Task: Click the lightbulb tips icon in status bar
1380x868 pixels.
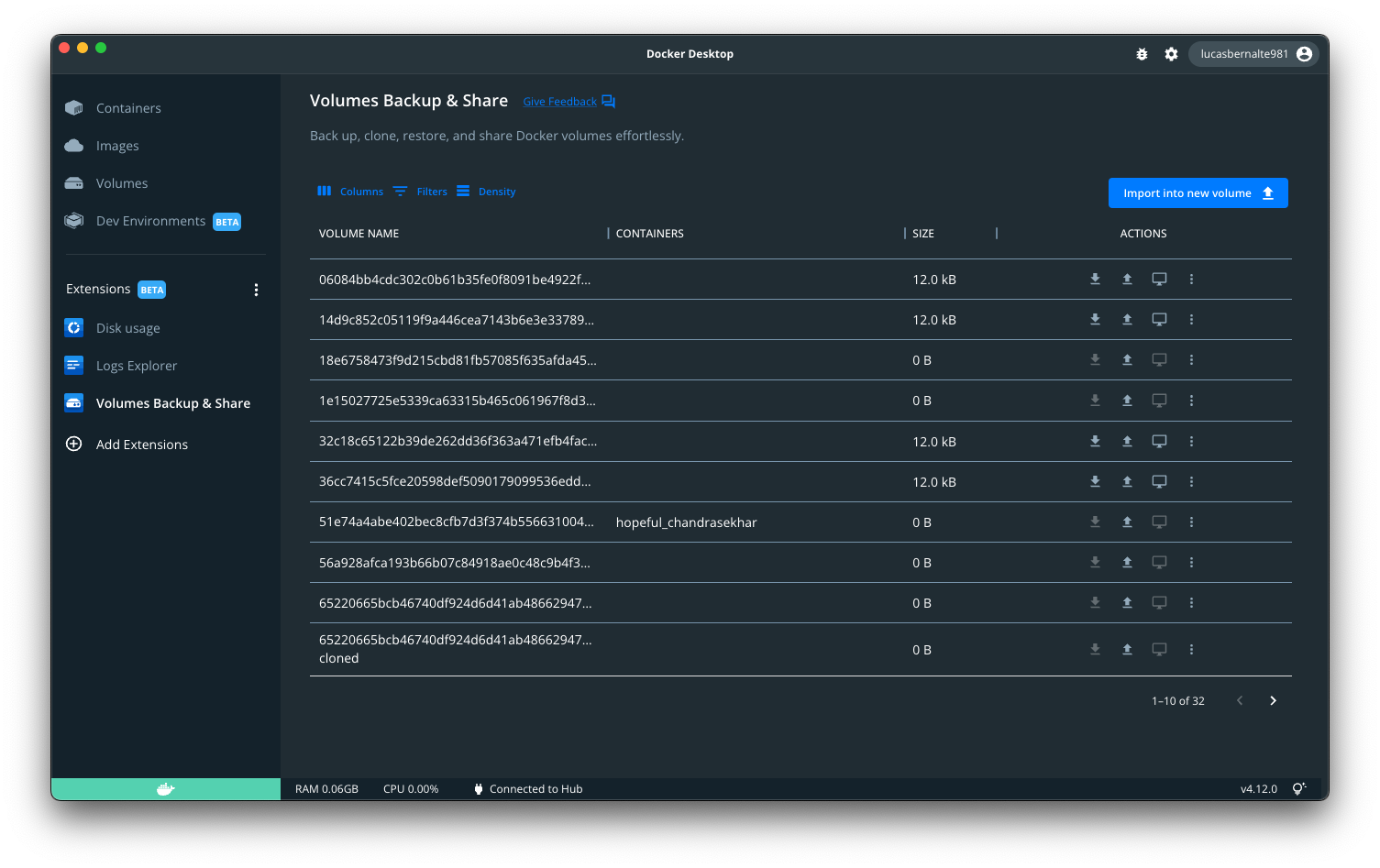Action: click(1298, 789)
